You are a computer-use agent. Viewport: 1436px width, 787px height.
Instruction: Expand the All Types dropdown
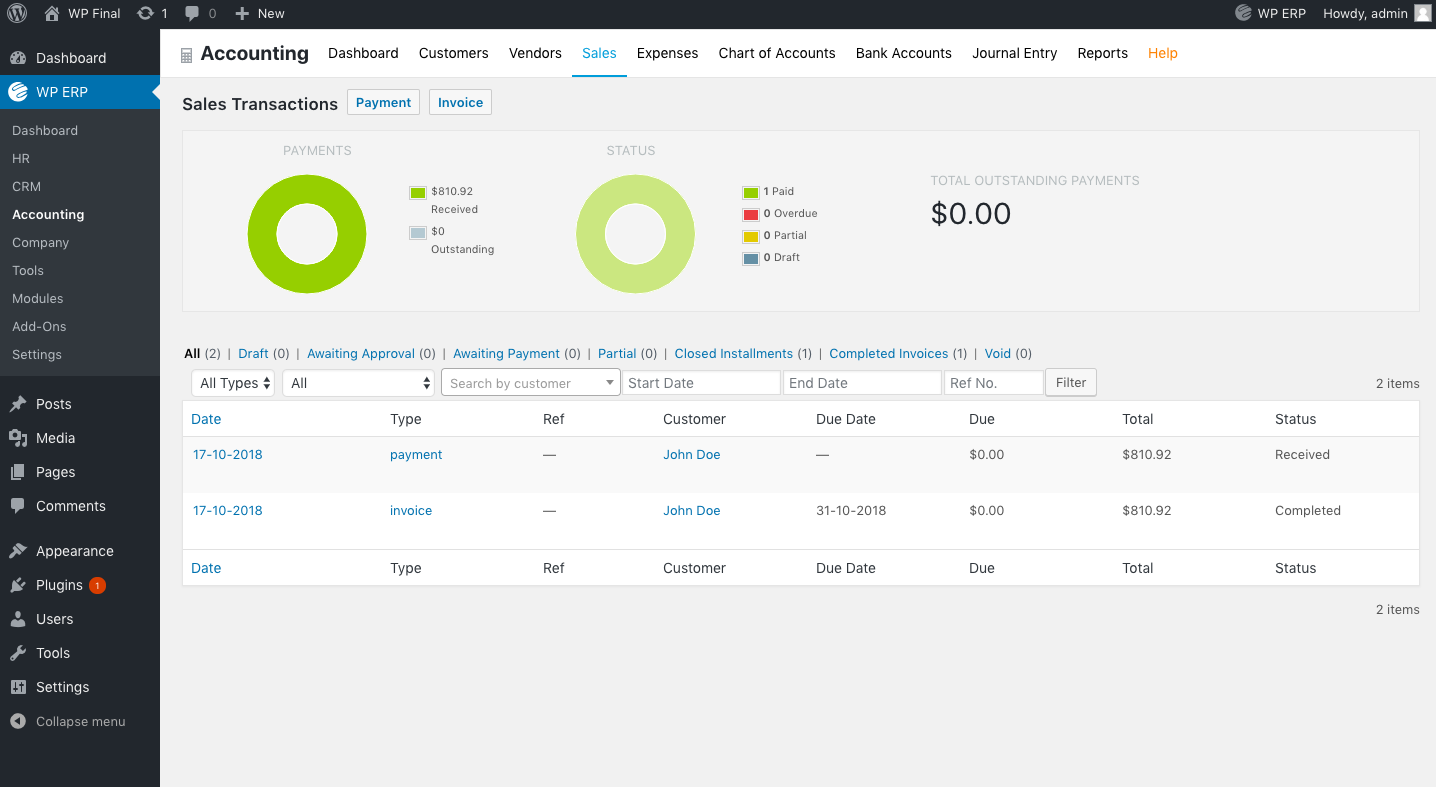point(232,383)
